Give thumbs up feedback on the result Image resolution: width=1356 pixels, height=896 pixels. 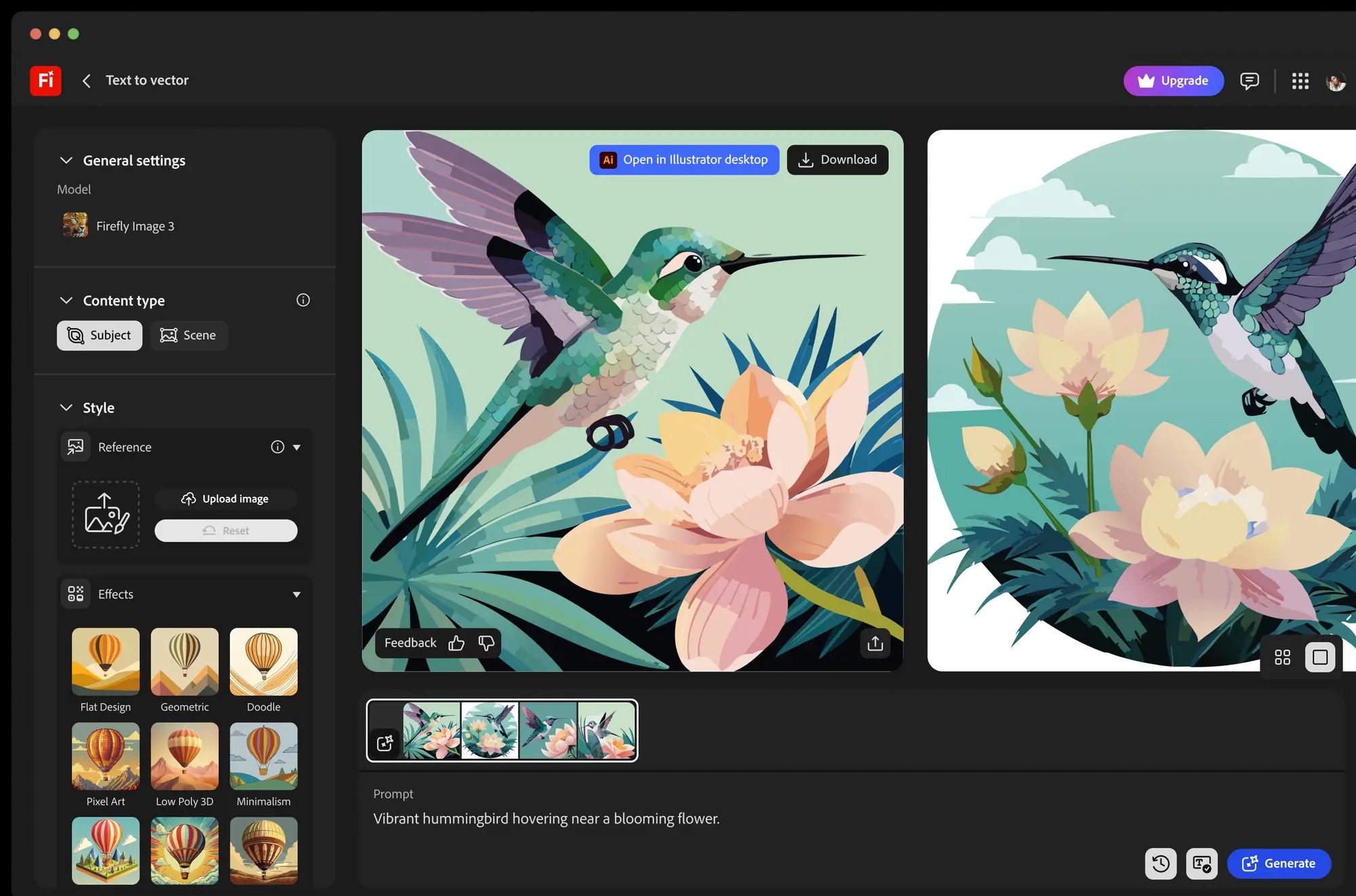click(456, 643)
